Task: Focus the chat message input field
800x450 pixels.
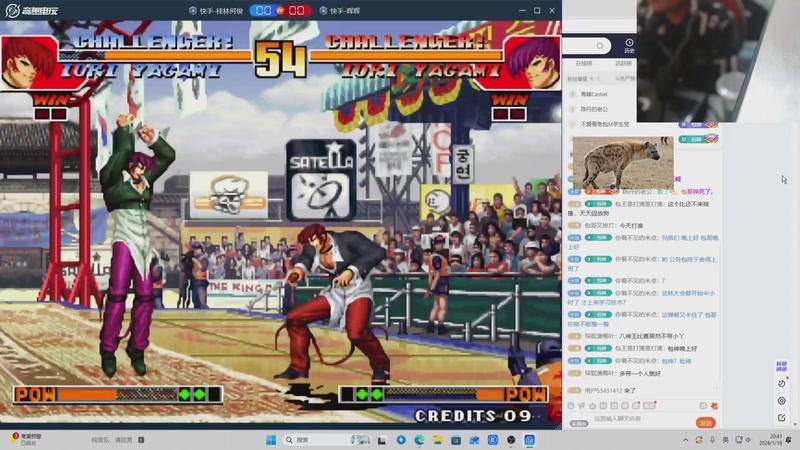Action: point(640,419)
